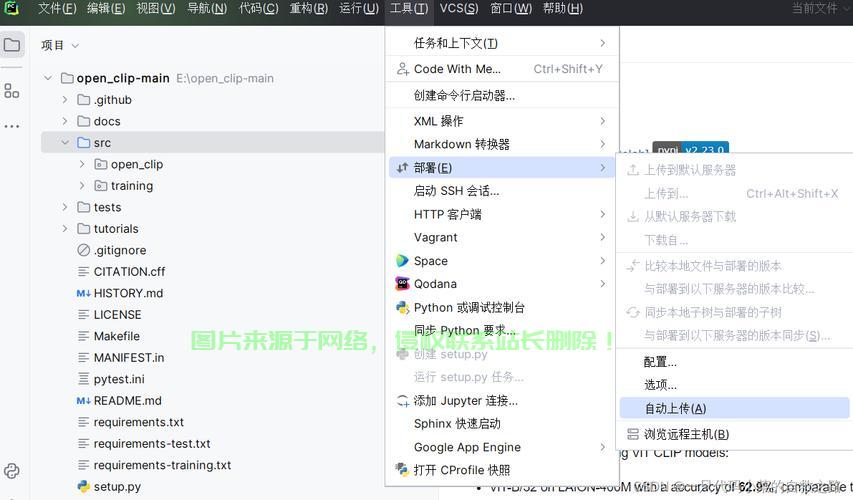Viewport: 853px width, 500px height.
Task: Open Google App Engine submenu
Action: [502, 447]
